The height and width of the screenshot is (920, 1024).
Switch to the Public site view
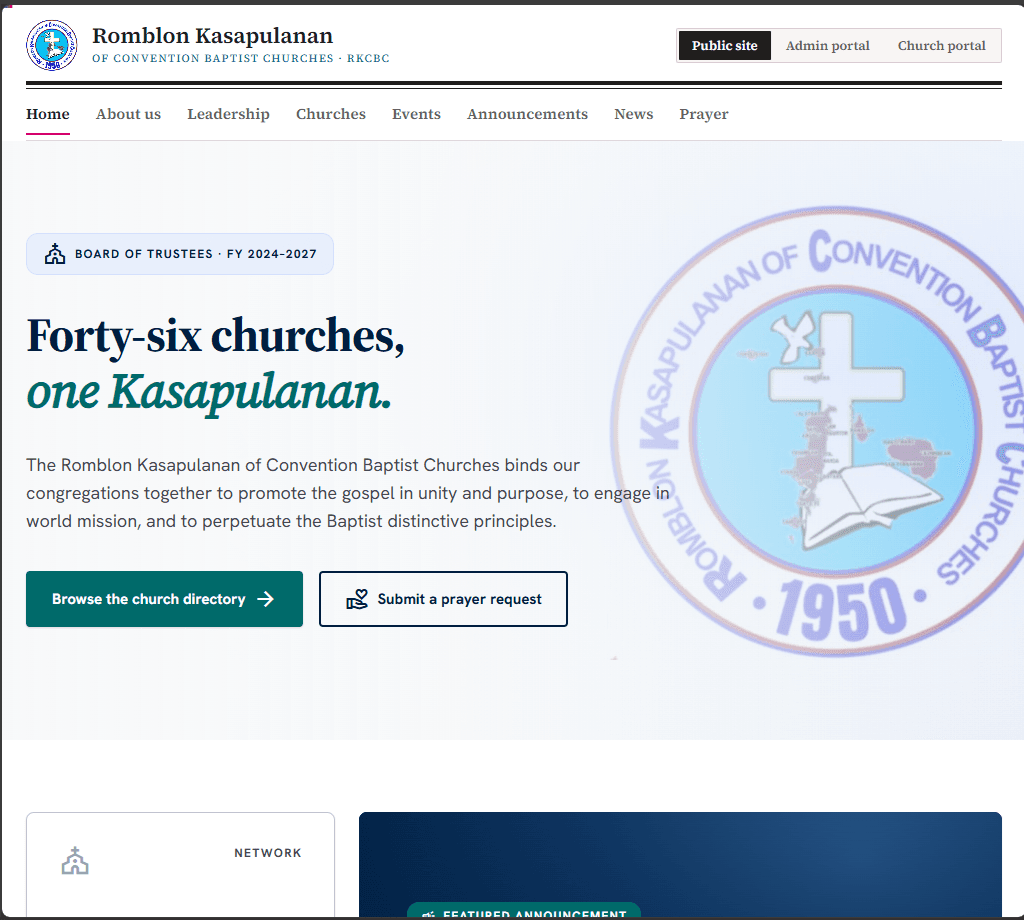(x=724, y=46)
